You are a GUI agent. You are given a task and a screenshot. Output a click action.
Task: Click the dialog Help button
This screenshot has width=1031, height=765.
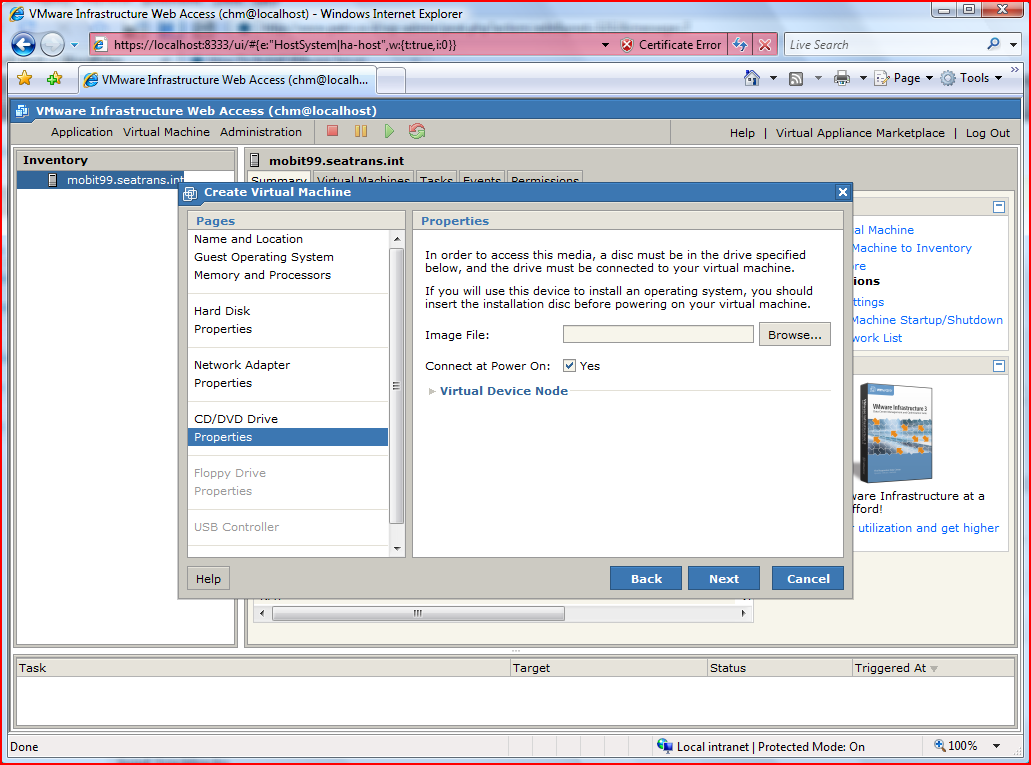(x=208, y=579)
